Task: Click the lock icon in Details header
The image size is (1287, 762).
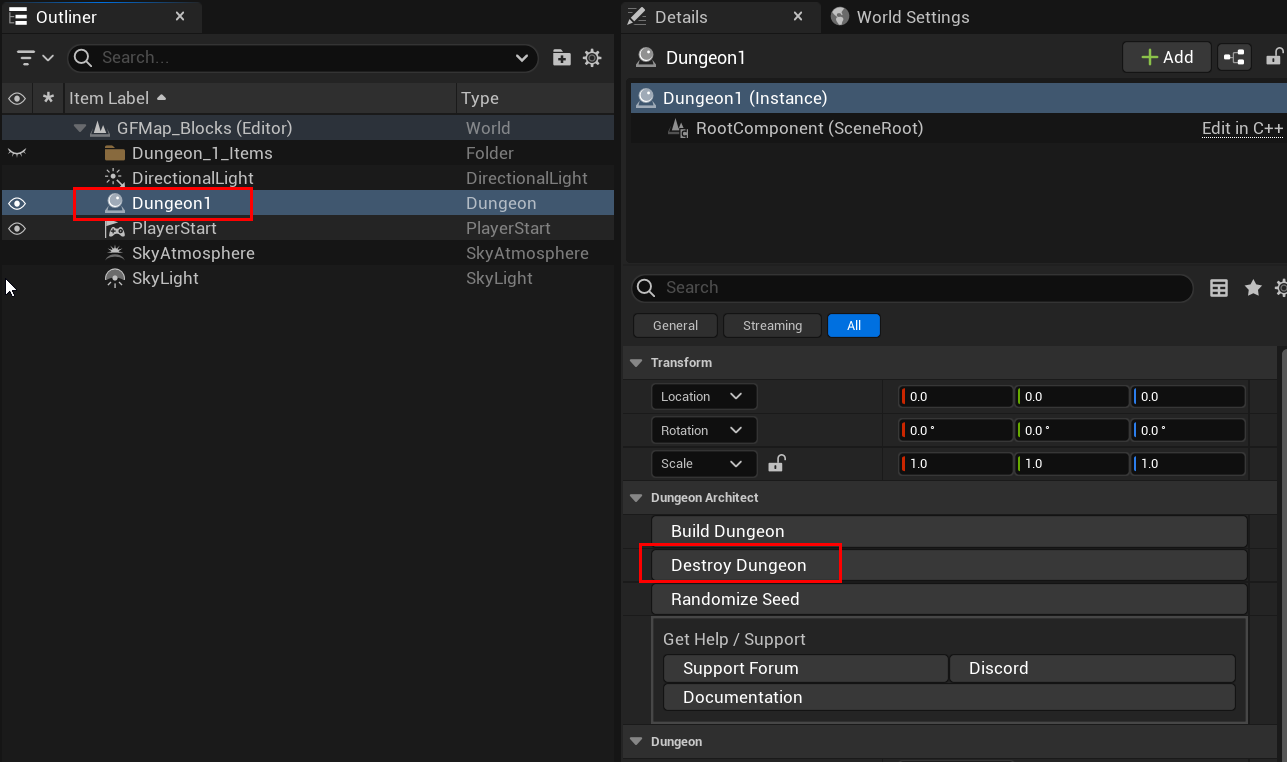Action: [x=1274, y=57]
